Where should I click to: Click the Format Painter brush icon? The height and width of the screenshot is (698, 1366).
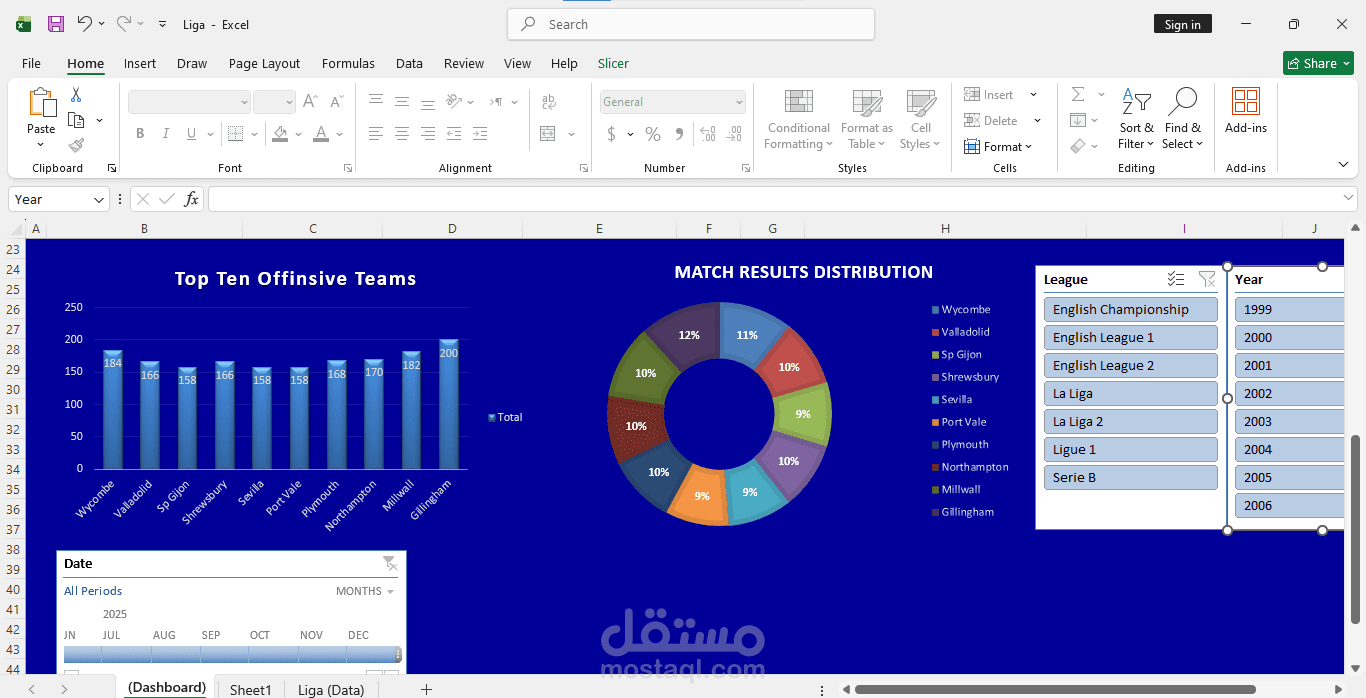[76, 145]
